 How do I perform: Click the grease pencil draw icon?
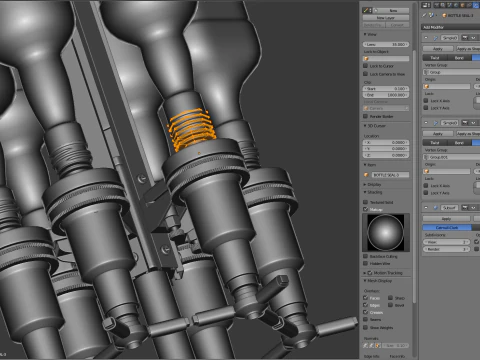(x=366, y=11)
